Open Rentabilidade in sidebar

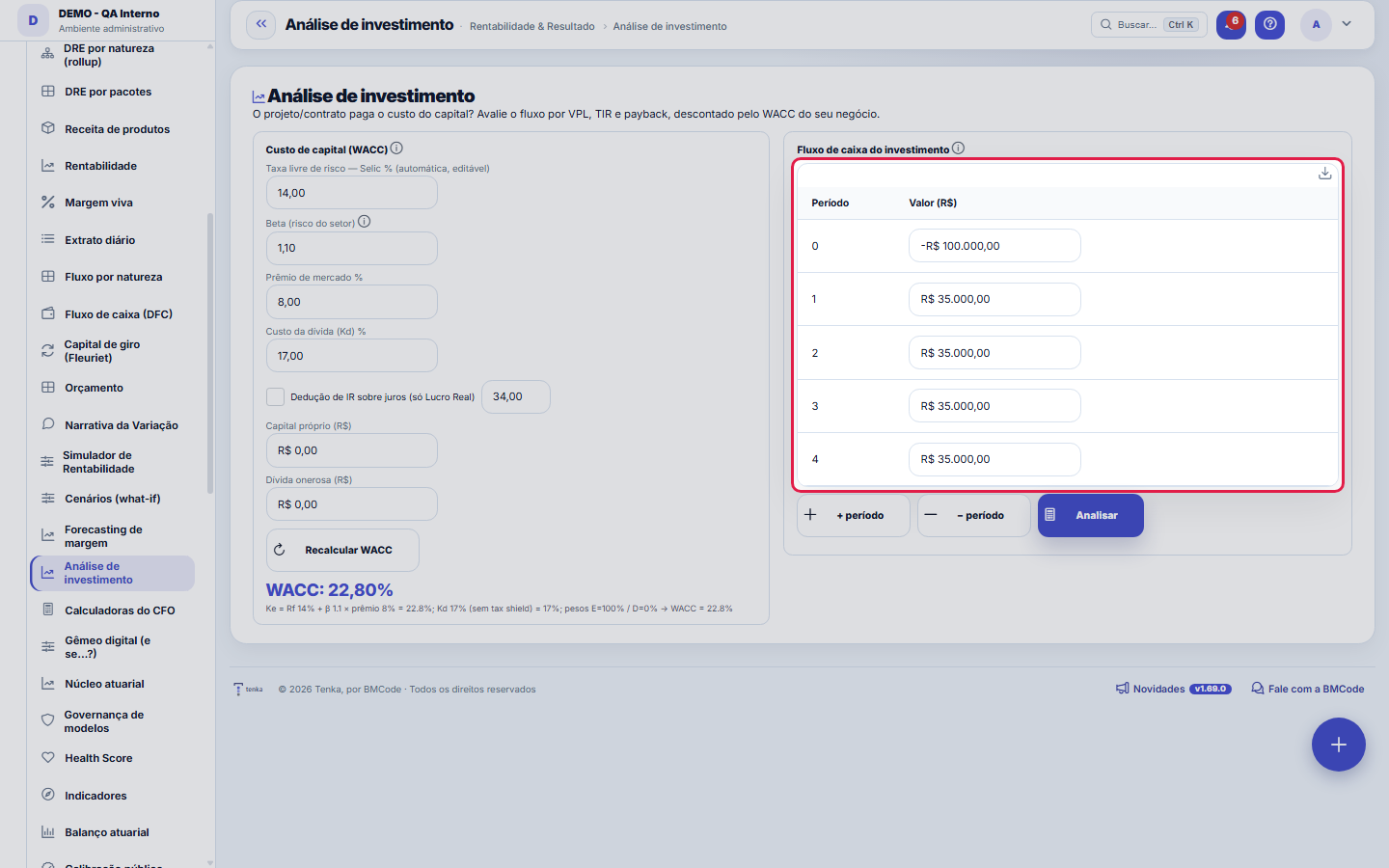[112, 166]
